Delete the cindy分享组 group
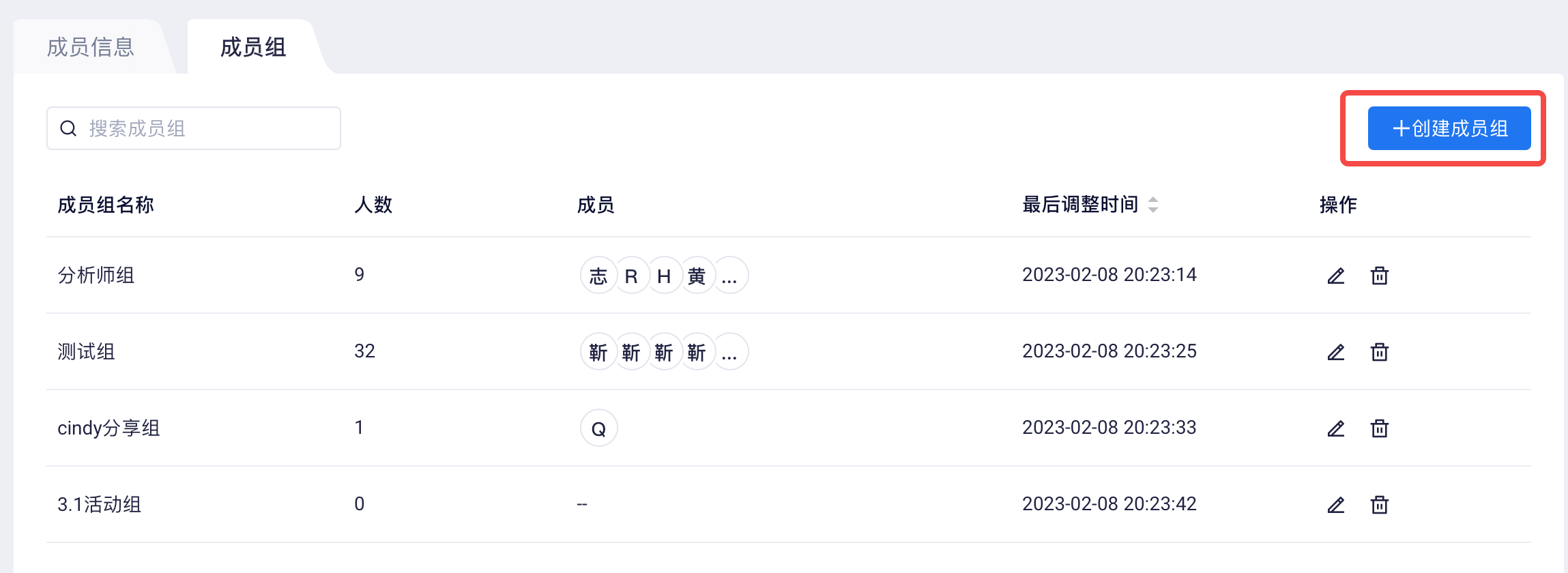The height and width of the screenshot is (573, 1568). pyautogui.click(x=1380, y=428)
